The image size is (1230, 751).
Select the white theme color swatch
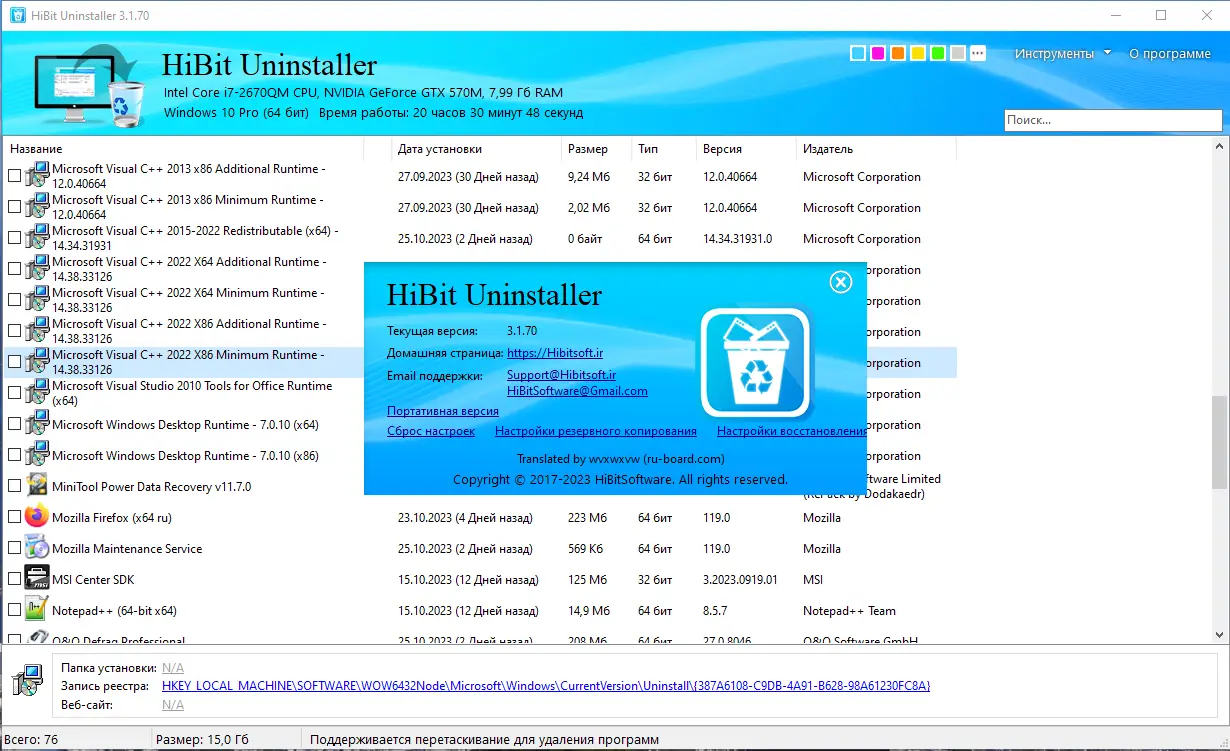pos(858,53)
